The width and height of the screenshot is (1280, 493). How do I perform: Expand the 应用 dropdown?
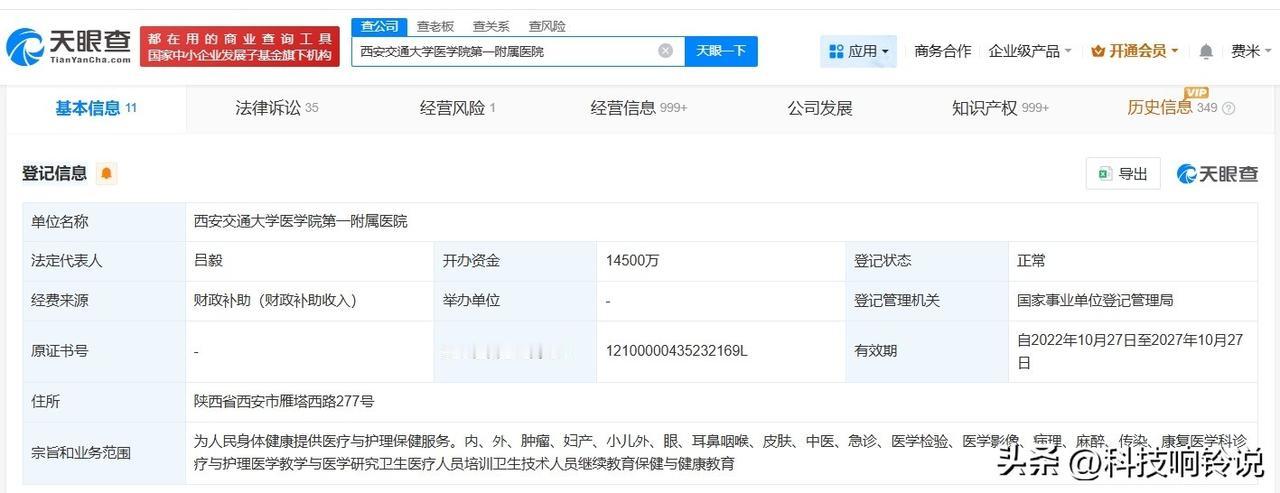coord(858,51)
